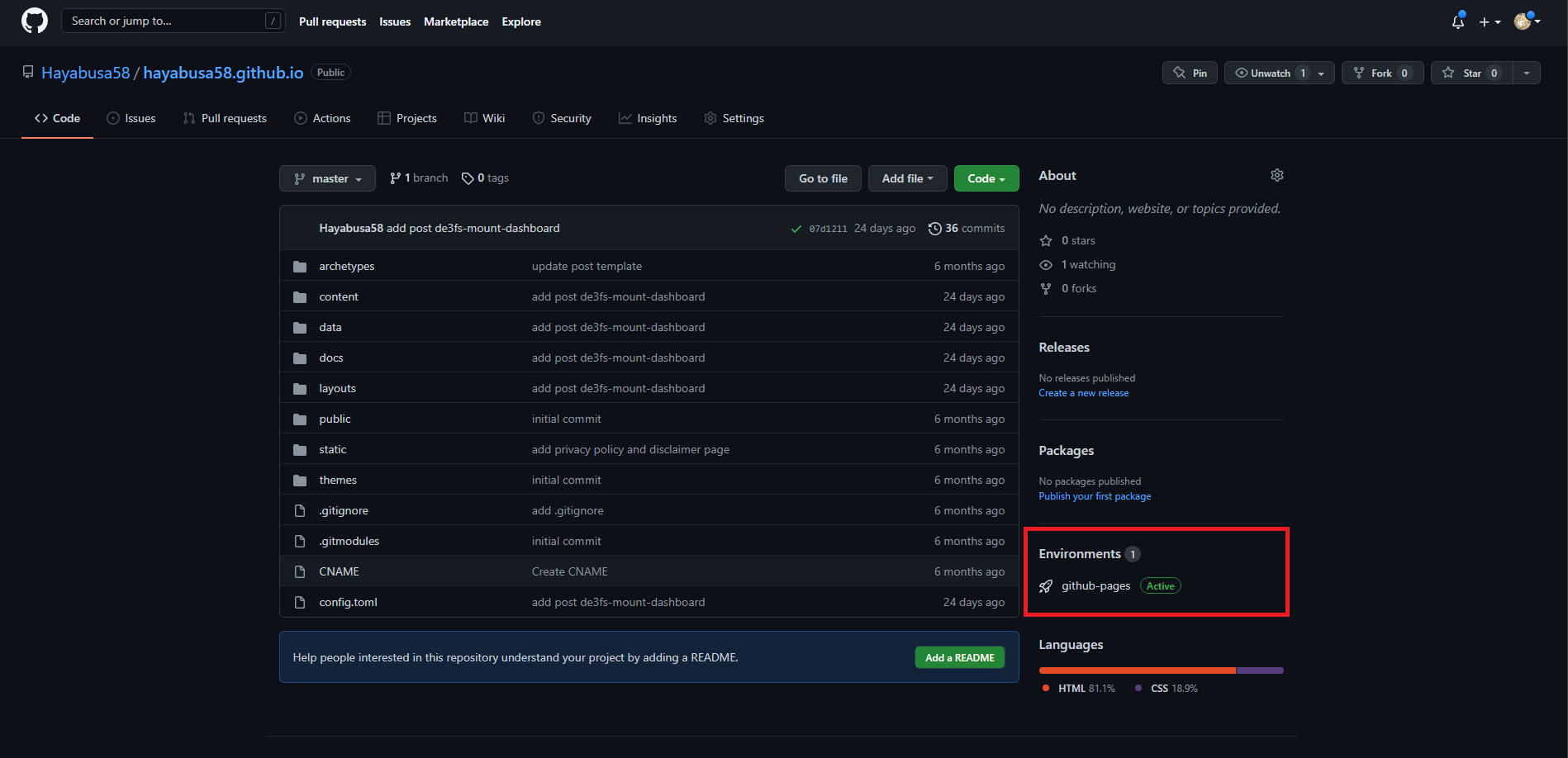Open the Insights tab
Screen dimensions: 1568x758
(648, 118)
